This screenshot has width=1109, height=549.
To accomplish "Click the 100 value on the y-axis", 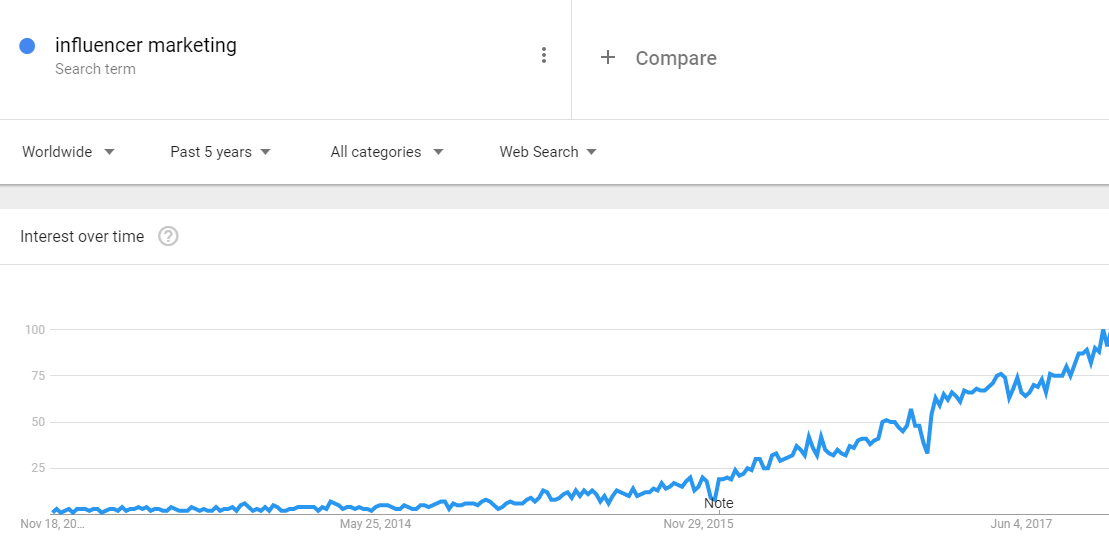I will tap(34, 330).
